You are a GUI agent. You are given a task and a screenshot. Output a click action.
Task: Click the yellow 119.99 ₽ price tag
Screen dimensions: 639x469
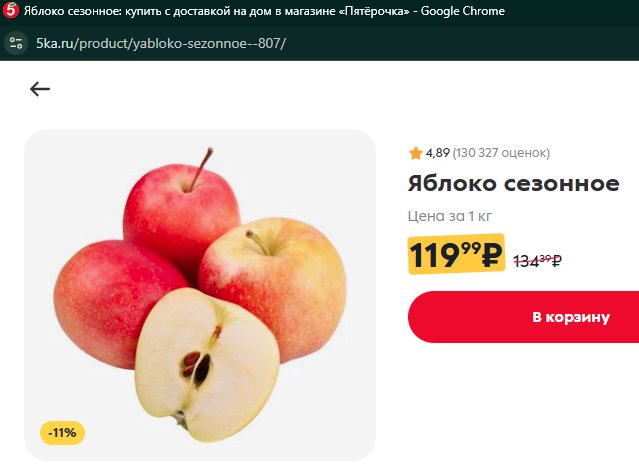tap(456, 254)
